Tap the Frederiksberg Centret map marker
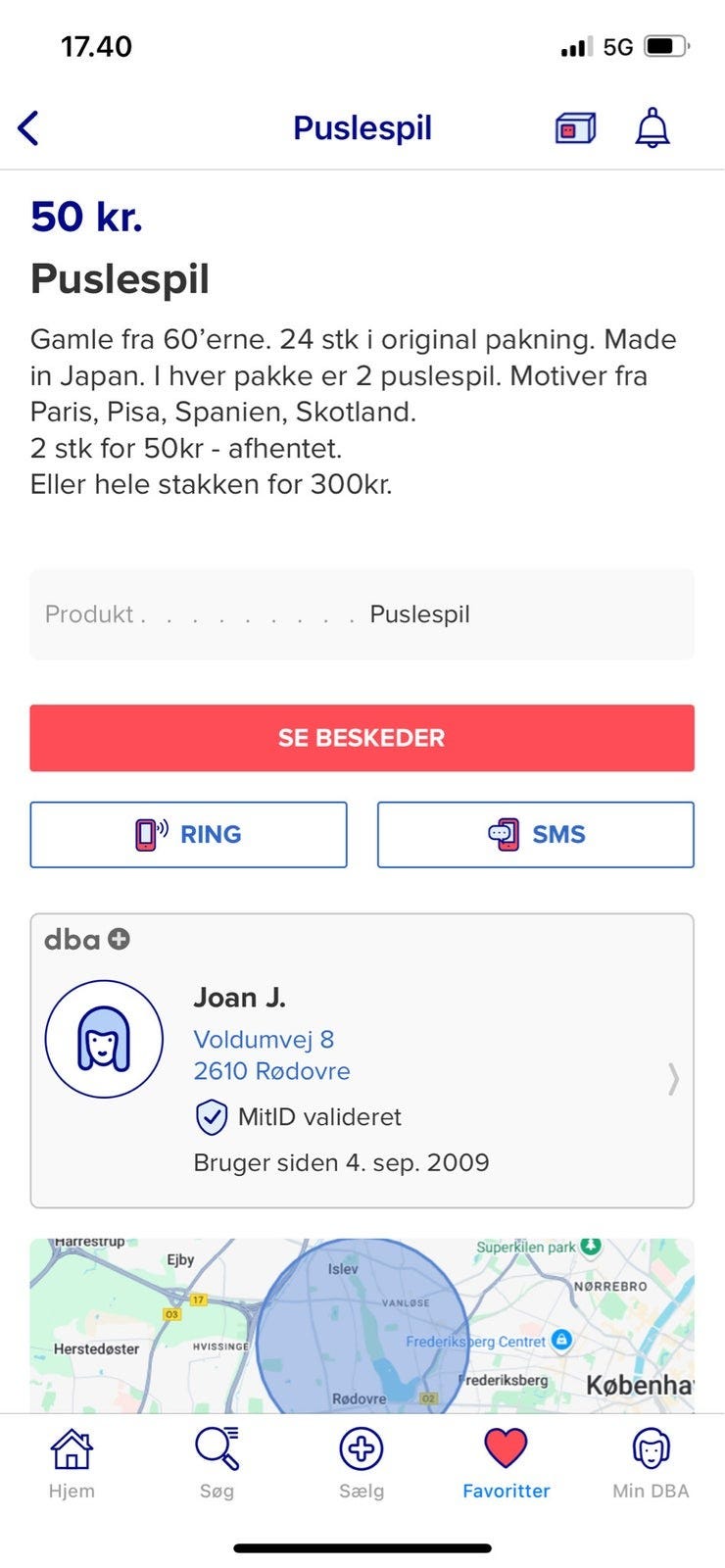 click(x=561, y=1340)
